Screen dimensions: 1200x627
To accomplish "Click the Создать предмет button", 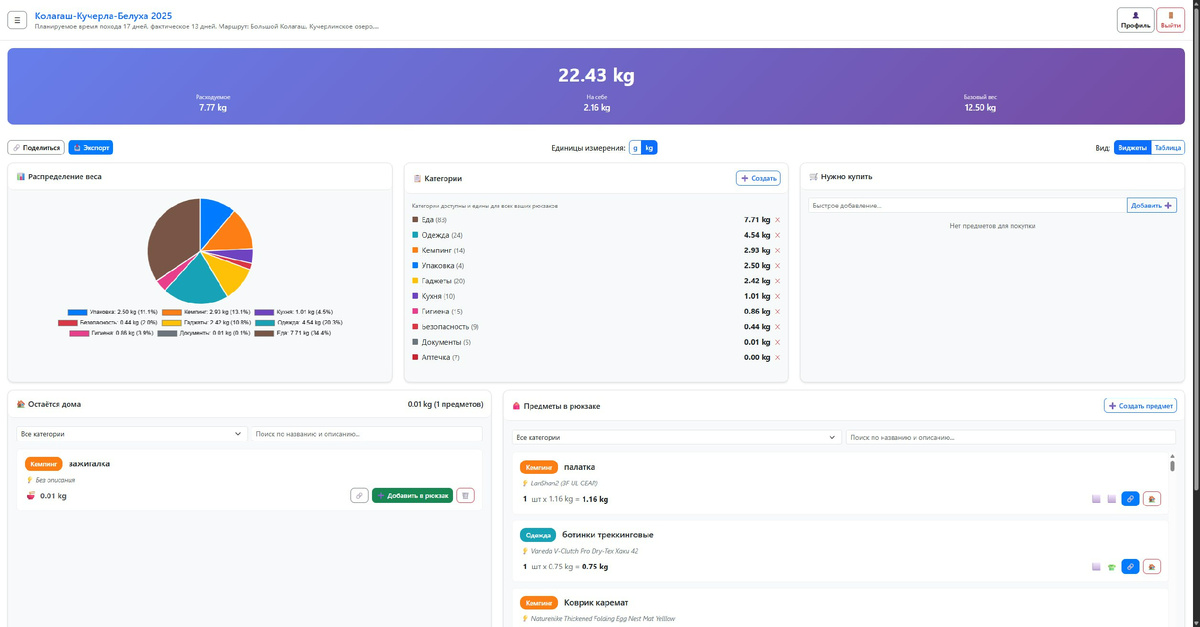I will point(1140,405).
